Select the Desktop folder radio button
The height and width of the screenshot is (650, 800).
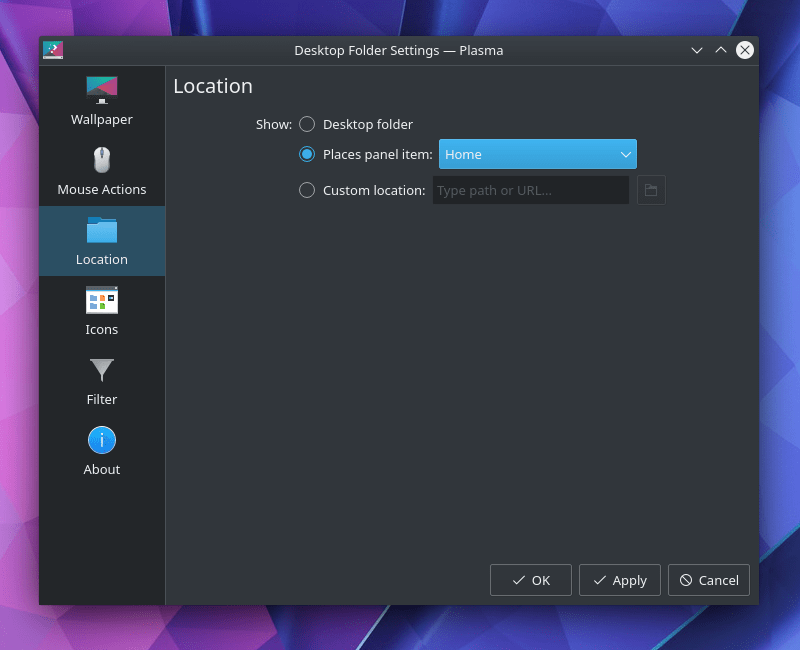pyautogui.click(x=307, y=124)
